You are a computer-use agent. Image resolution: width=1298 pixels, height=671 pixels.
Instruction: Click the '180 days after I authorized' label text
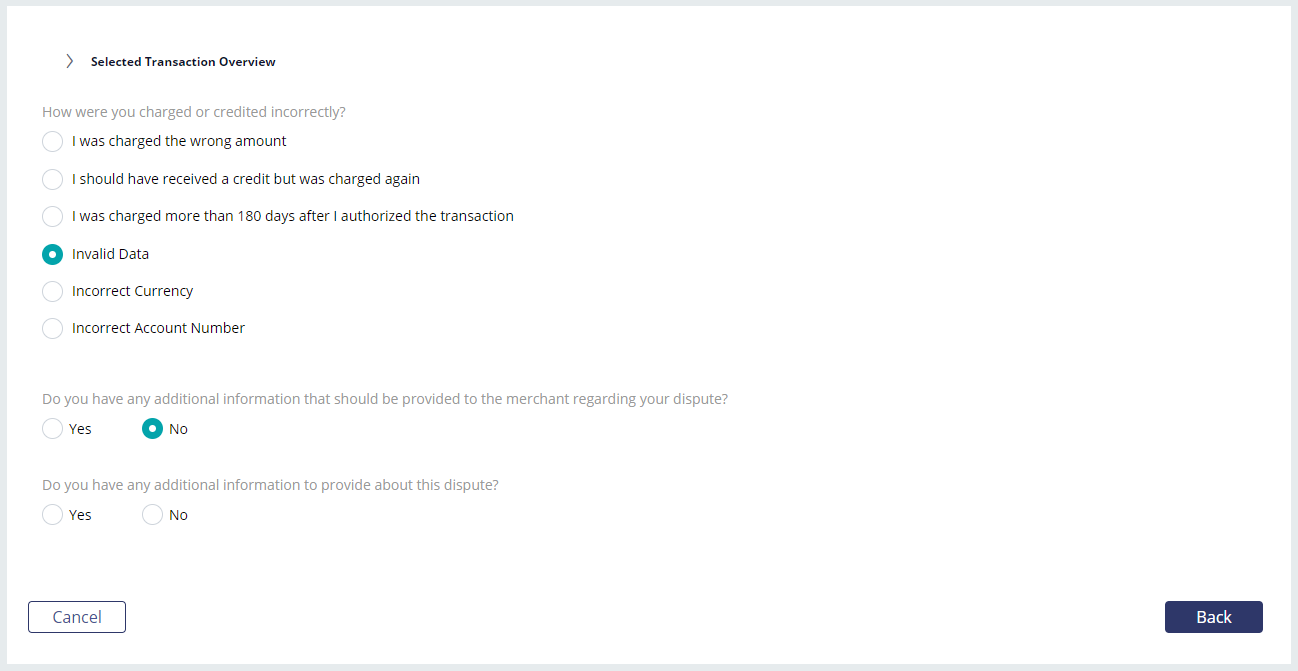293,216
